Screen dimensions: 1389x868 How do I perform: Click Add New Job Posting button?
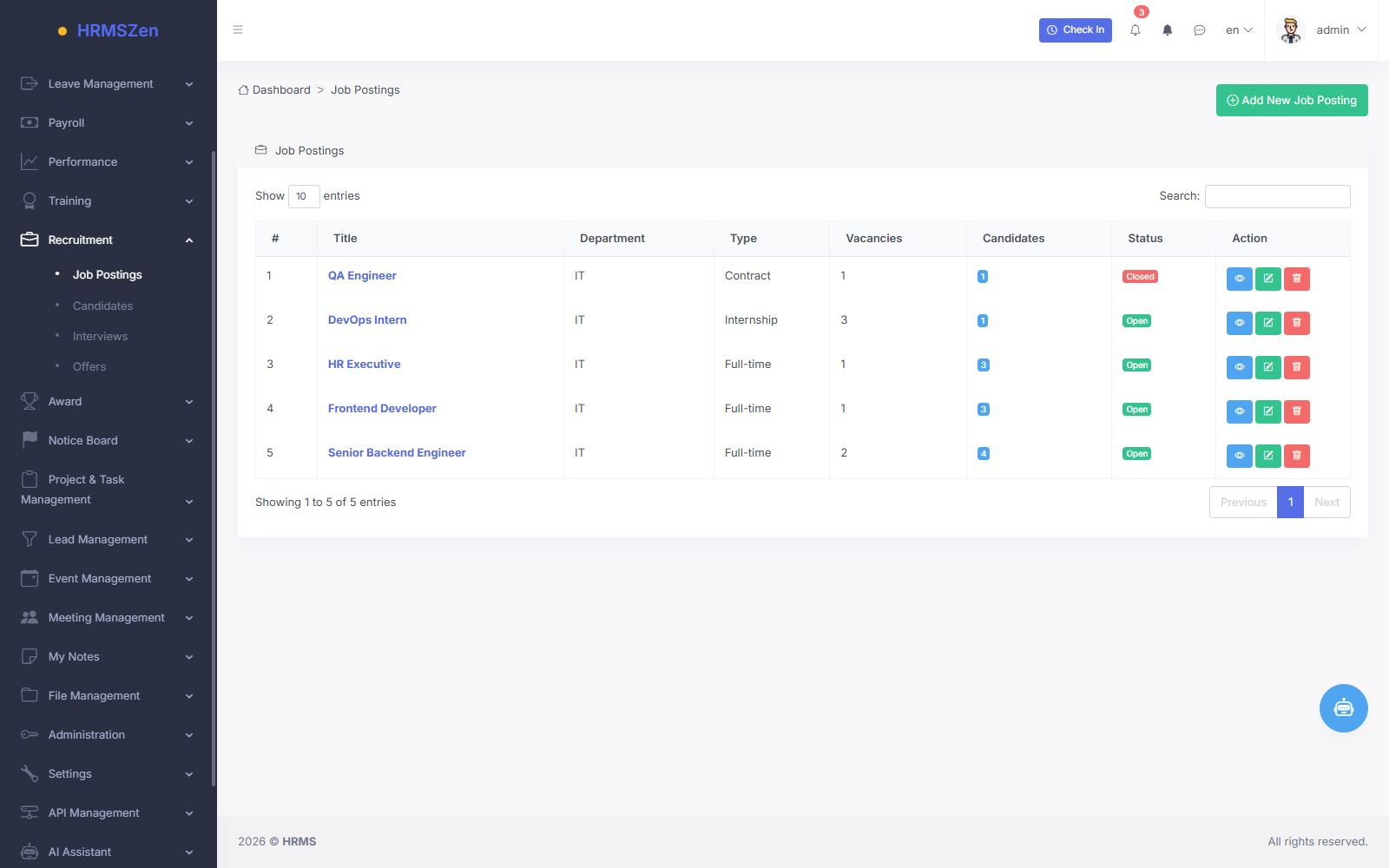[x=1292, y=100]
